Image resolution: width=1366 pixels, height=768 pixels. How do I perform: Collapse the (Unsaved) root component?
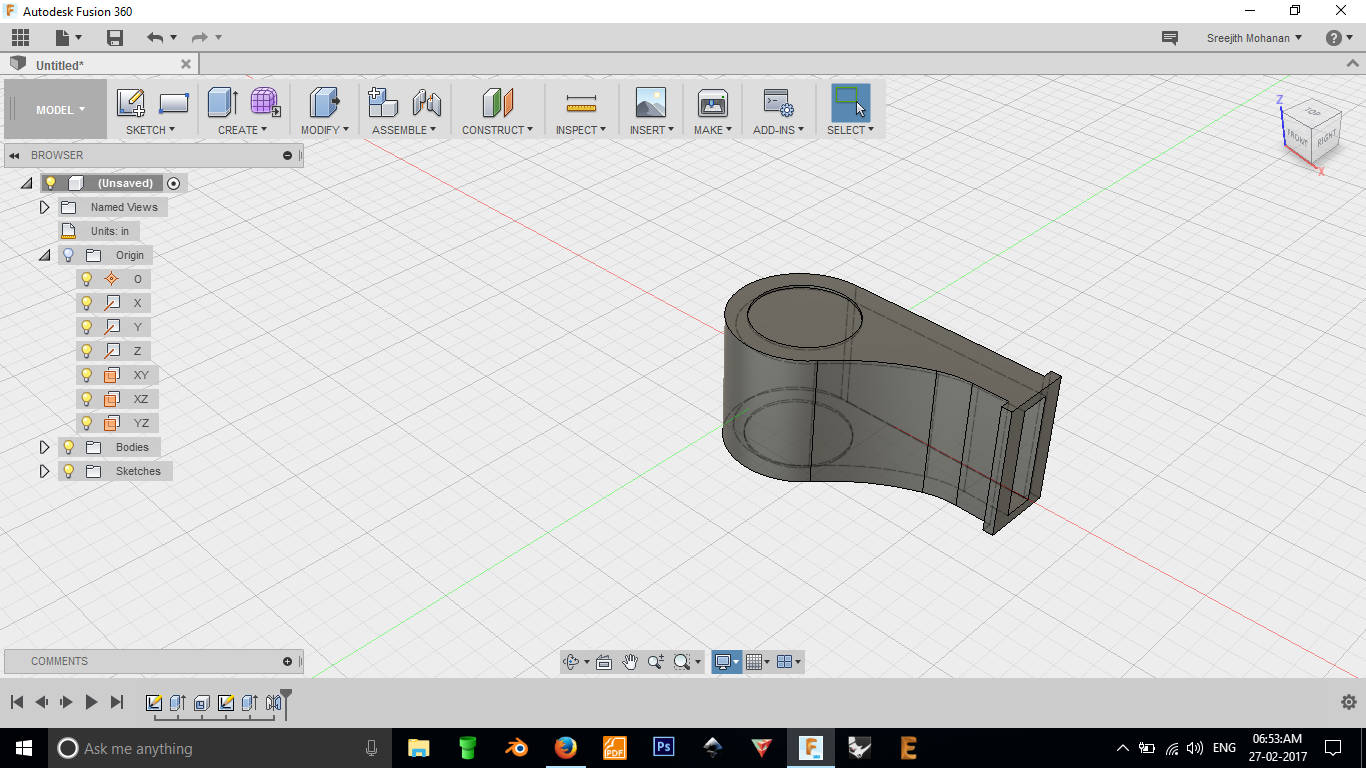pos(26,183)
